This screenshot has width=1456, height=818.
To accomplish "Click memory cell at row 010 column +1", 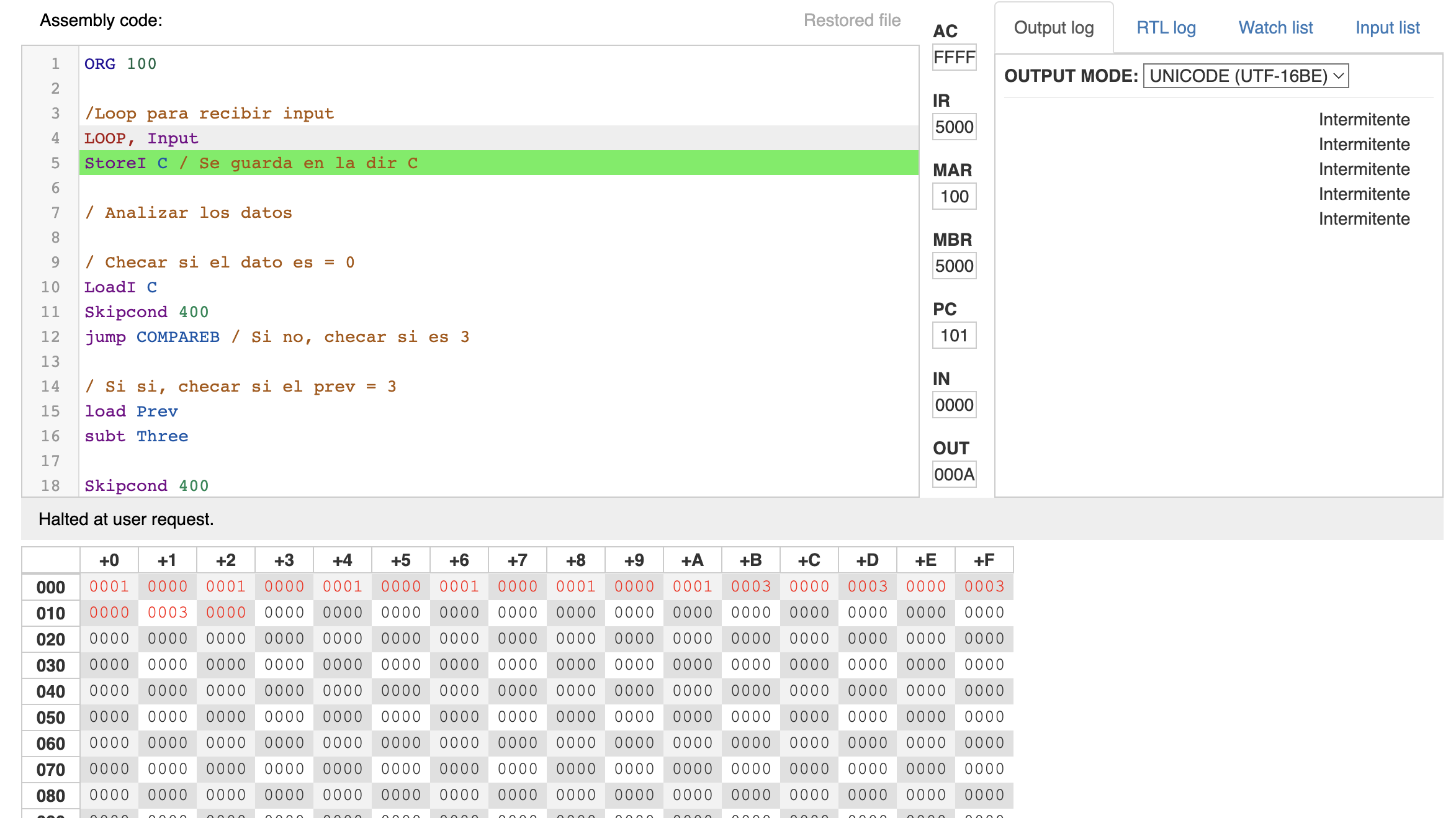I will pyautogui.click(x=167, y=613).
